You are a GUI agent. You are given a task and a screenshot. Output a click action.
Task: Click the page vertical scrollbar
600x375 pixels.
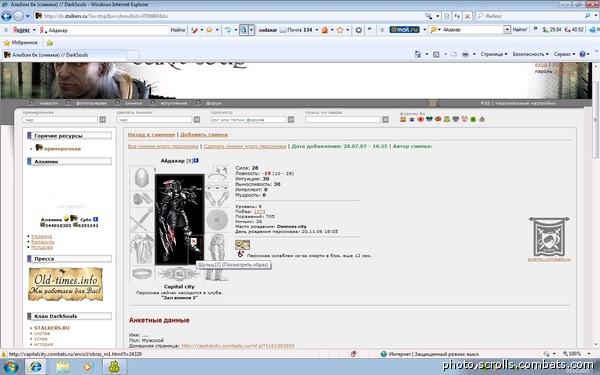coord(595,120)
